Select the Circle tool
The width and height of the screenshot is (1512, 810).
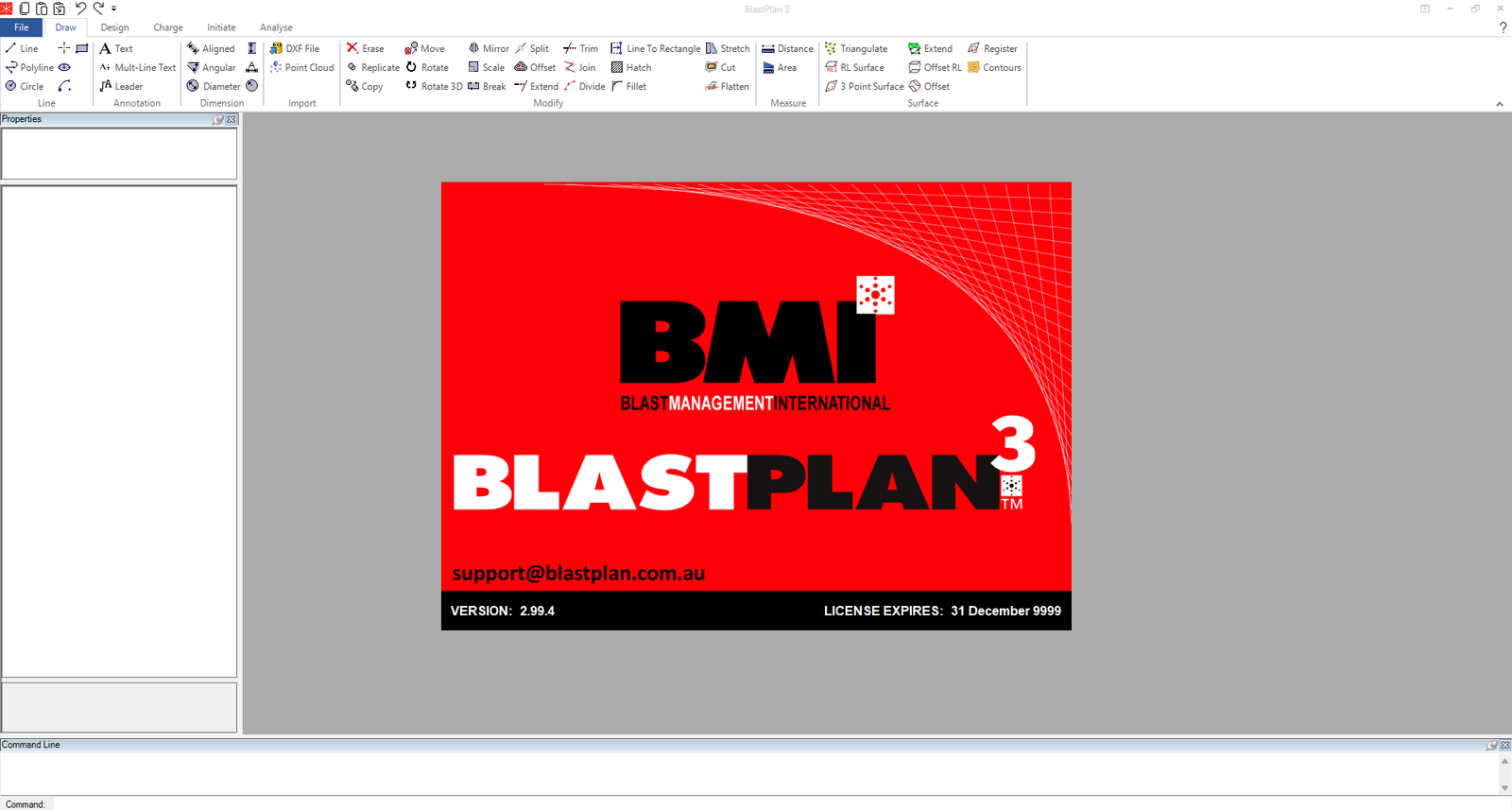[25, 86]
